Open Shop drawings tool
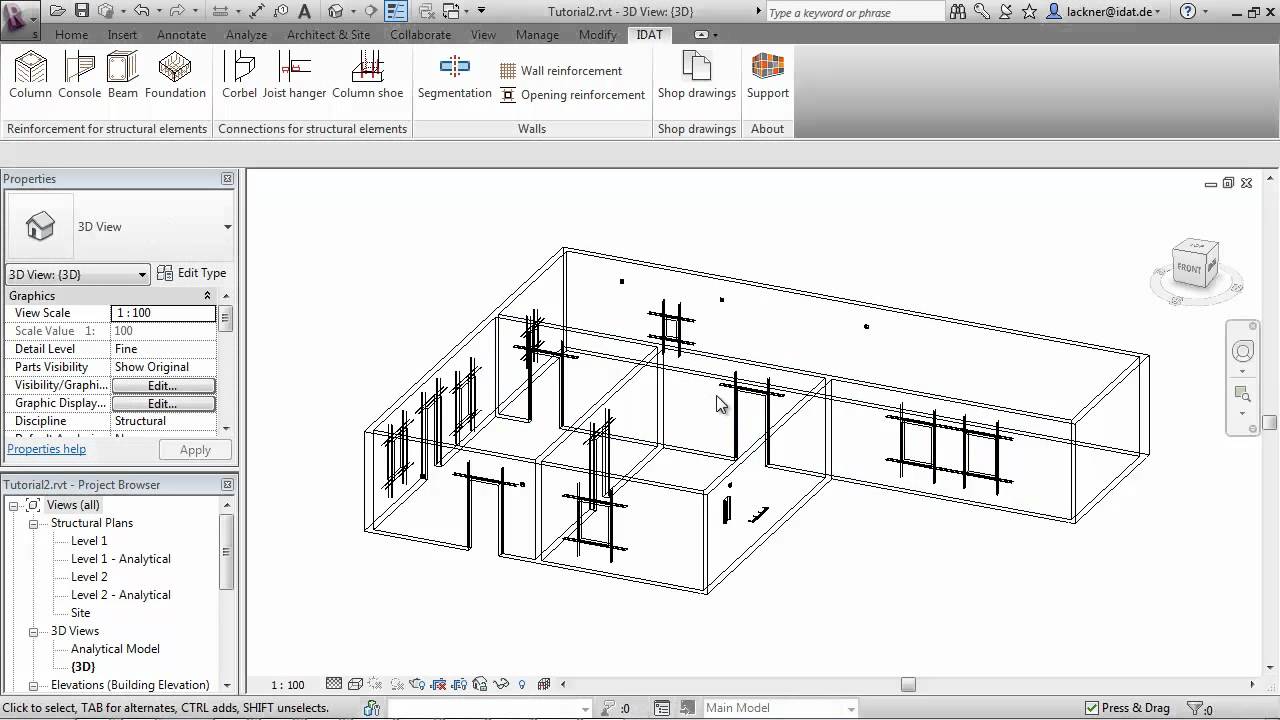The image size is (1280, 720). coord(696,76)
